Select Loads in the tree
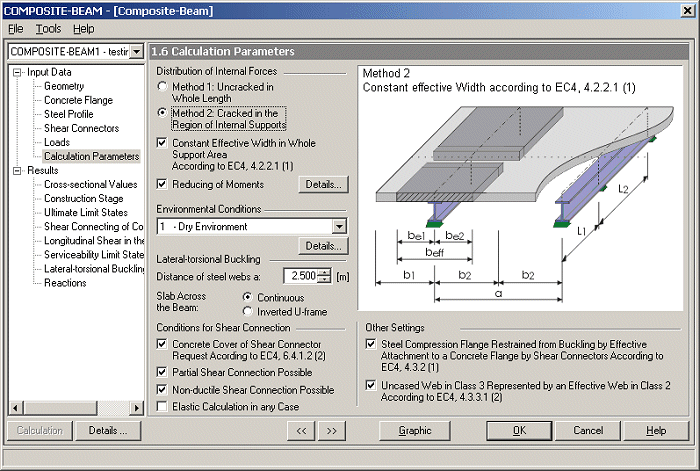Viewport: 700px width, 471px height. pos(57,142)
